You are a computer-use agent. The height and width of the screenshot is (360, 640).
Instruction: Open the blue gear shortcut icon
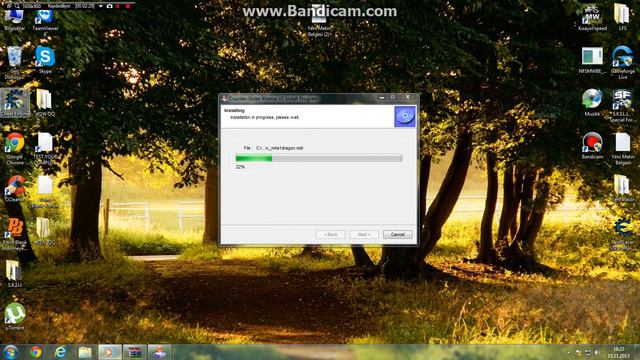622,233
